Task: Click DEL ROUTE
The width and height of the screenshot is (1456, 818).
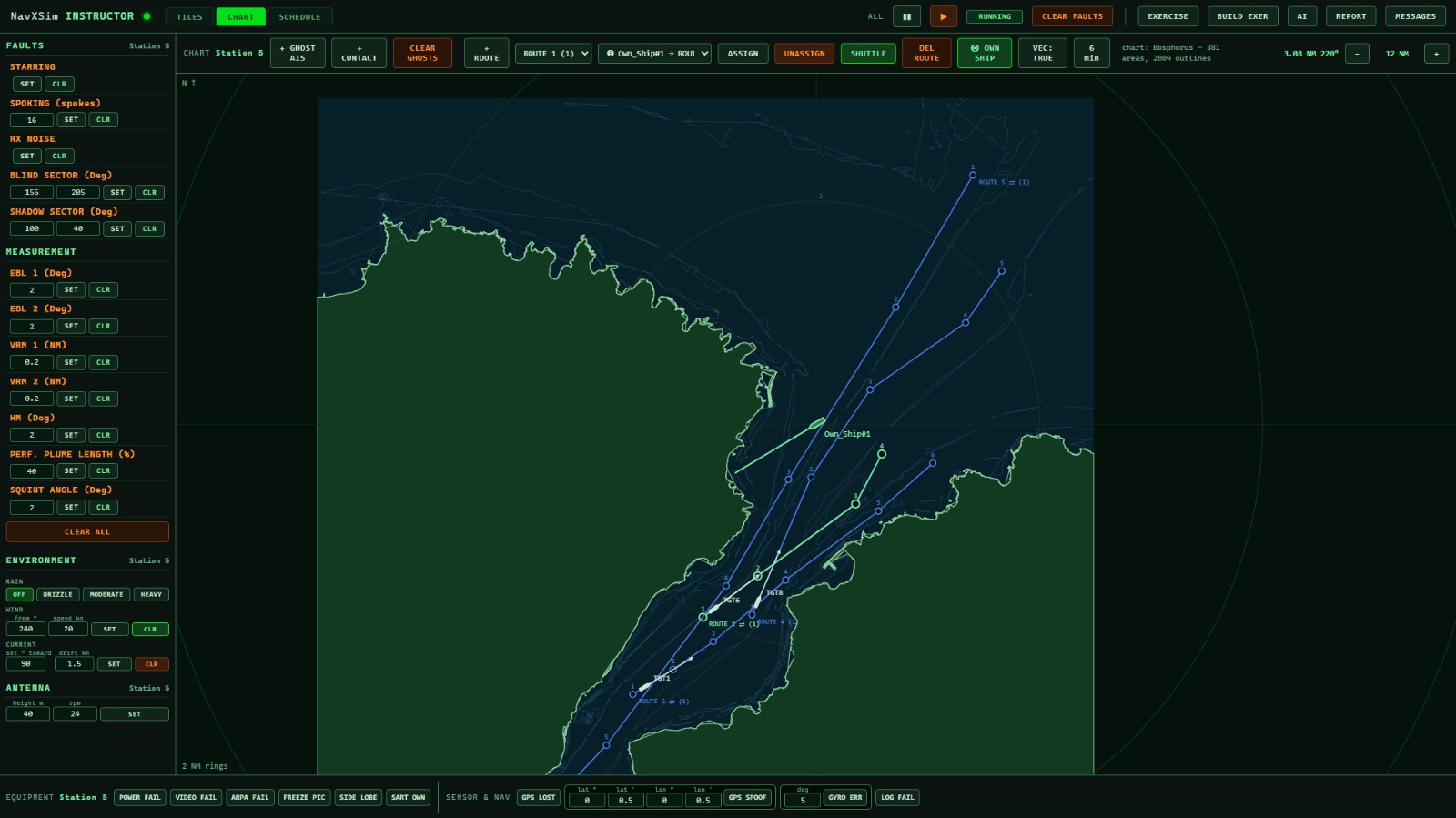Action: coord(926,53)
